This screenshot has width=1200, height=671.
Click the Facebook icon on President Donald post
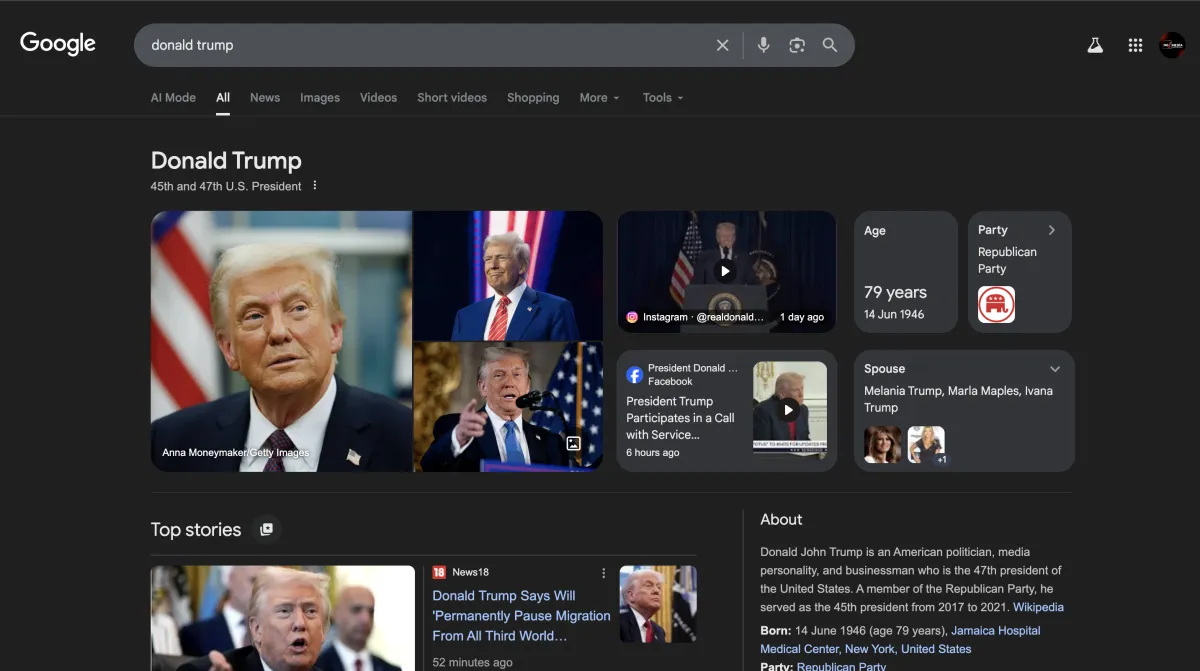point(634,375)
